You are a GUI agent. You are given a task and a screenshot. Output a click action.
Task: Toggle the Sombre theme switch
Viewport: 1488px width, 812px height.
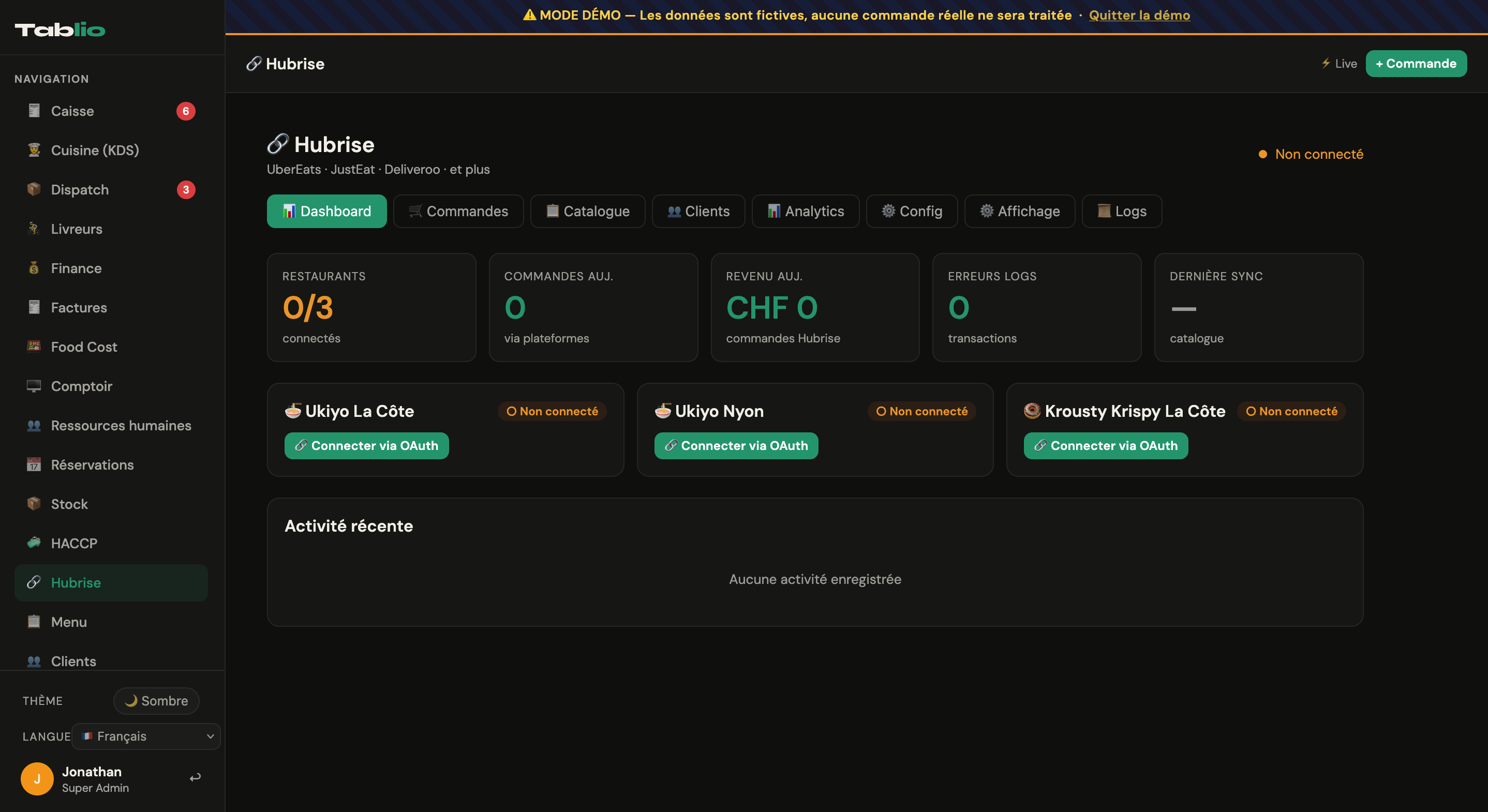pyautogui.click(x=157, y=700)
